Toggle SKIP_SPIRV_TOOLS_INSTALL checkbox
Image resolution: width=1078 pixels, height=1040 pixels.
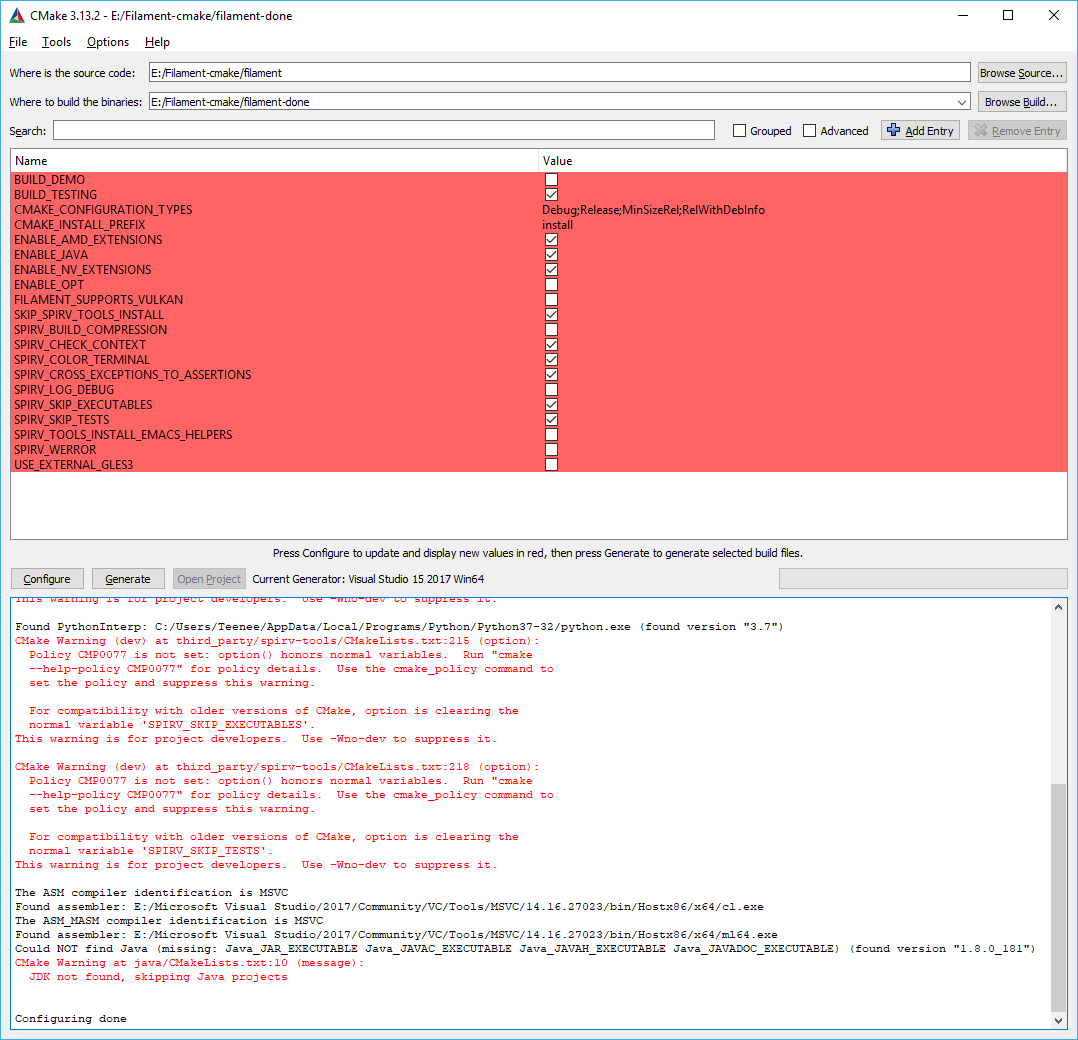point(551,315)
